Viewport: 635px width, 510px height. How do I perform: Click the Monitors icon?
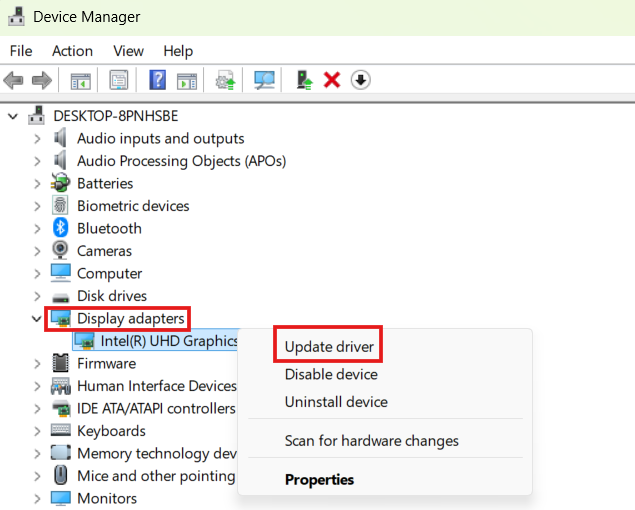tap(60, 498)
